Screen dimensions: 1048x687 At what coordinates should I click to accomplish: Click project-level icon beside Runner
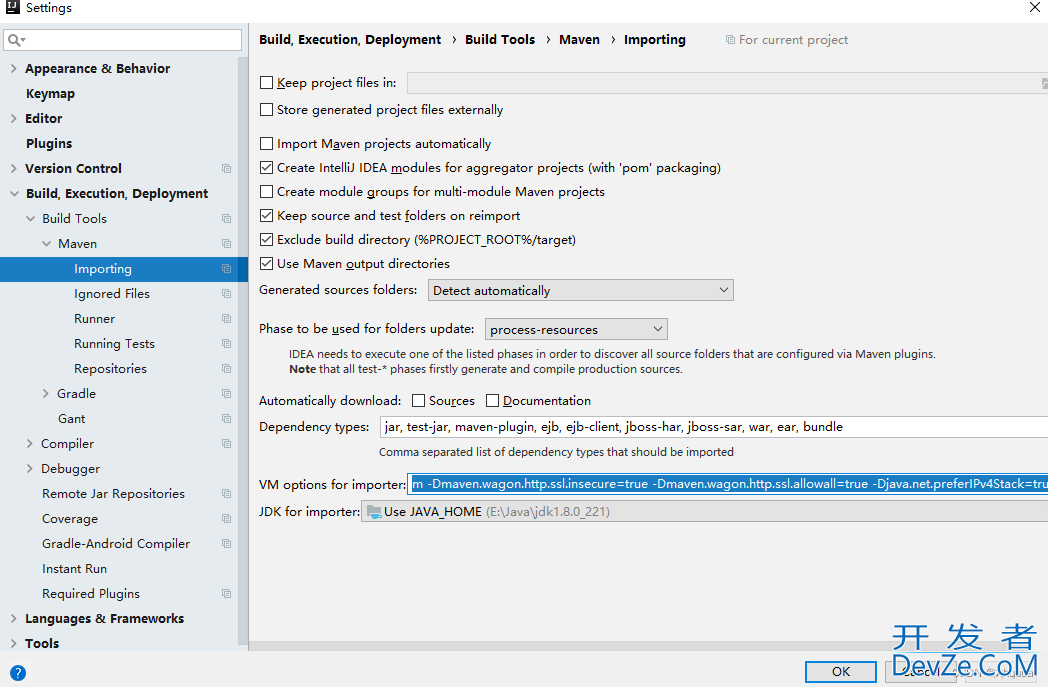[x=227, y=319]
